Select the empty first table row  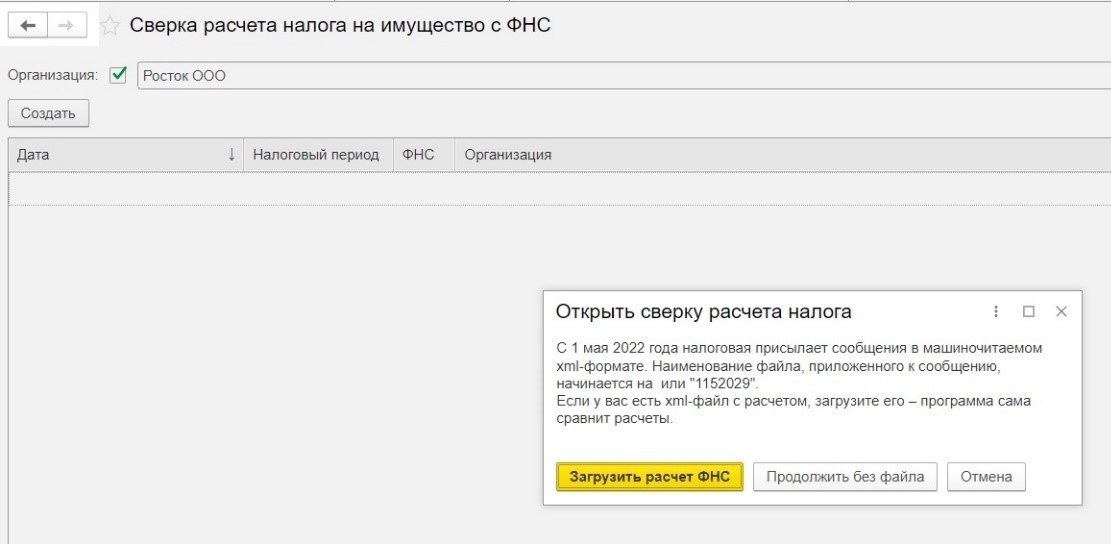[560, 189]
